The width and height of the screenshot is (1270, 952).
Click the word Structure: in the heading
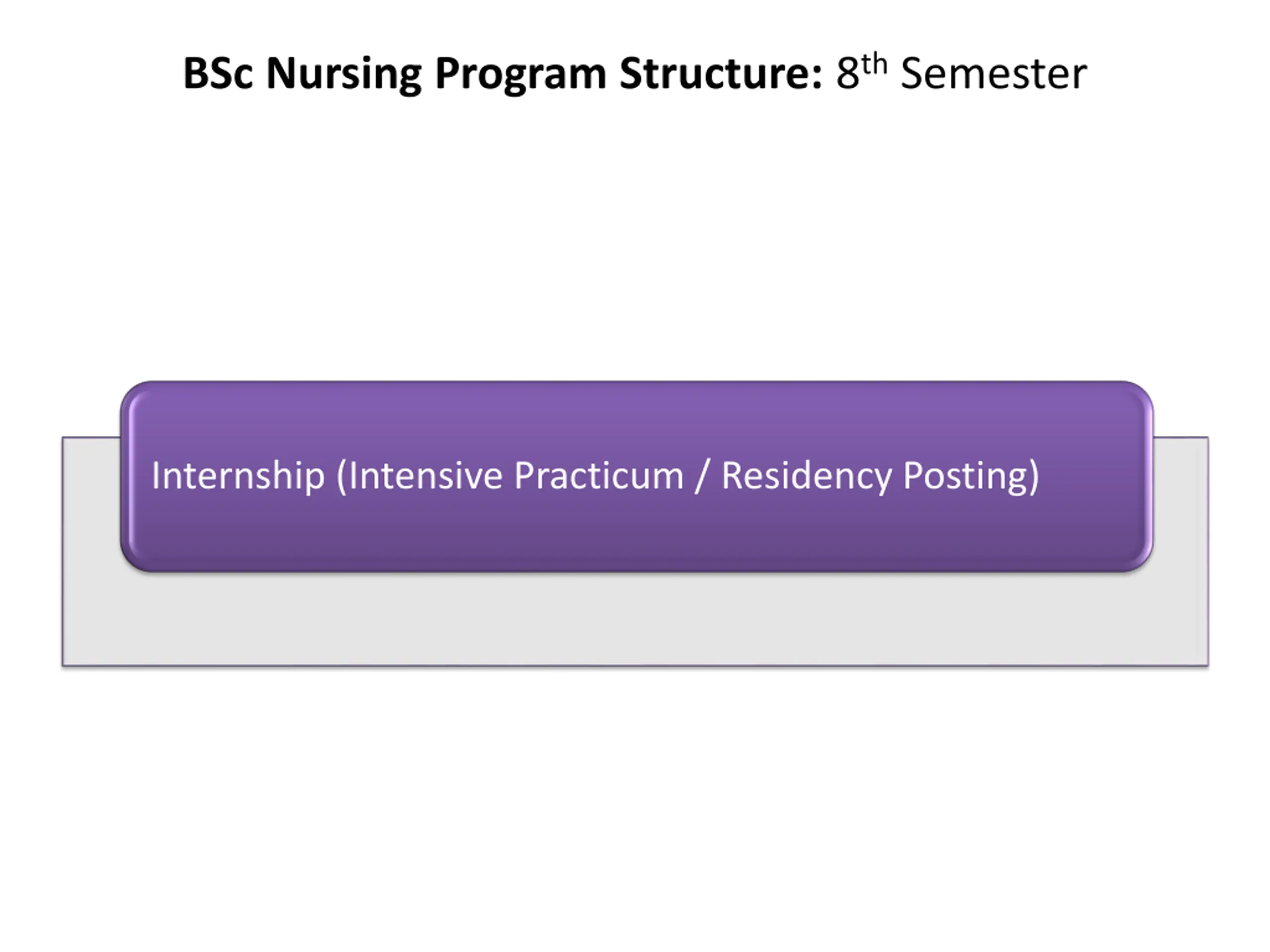click(721, 73)
